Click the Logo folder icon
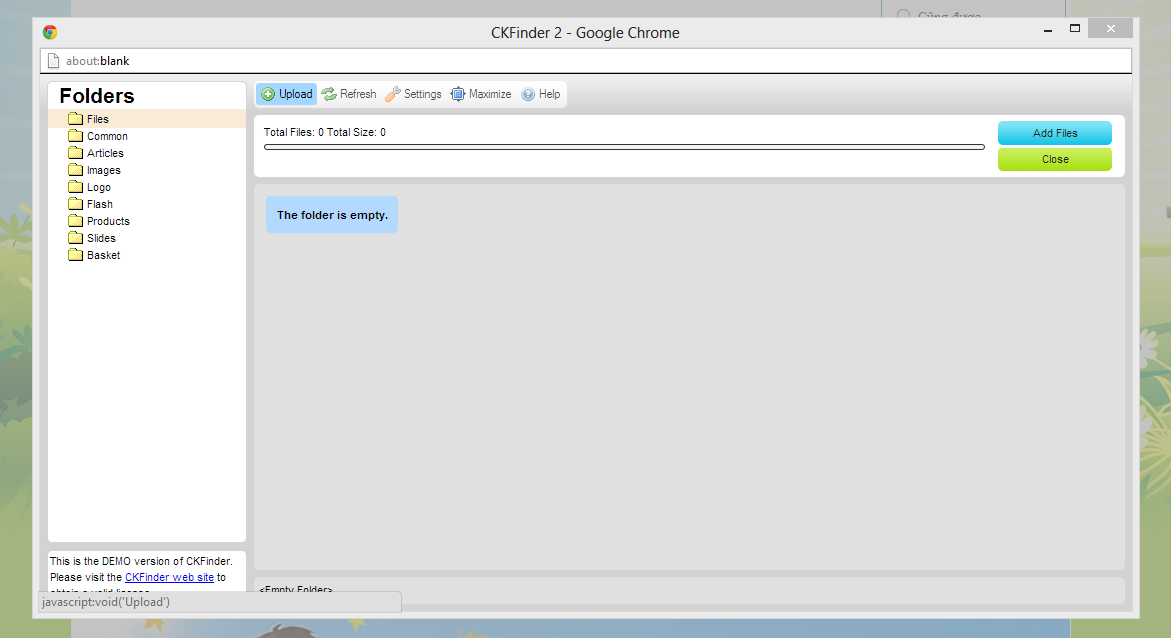 75,187
